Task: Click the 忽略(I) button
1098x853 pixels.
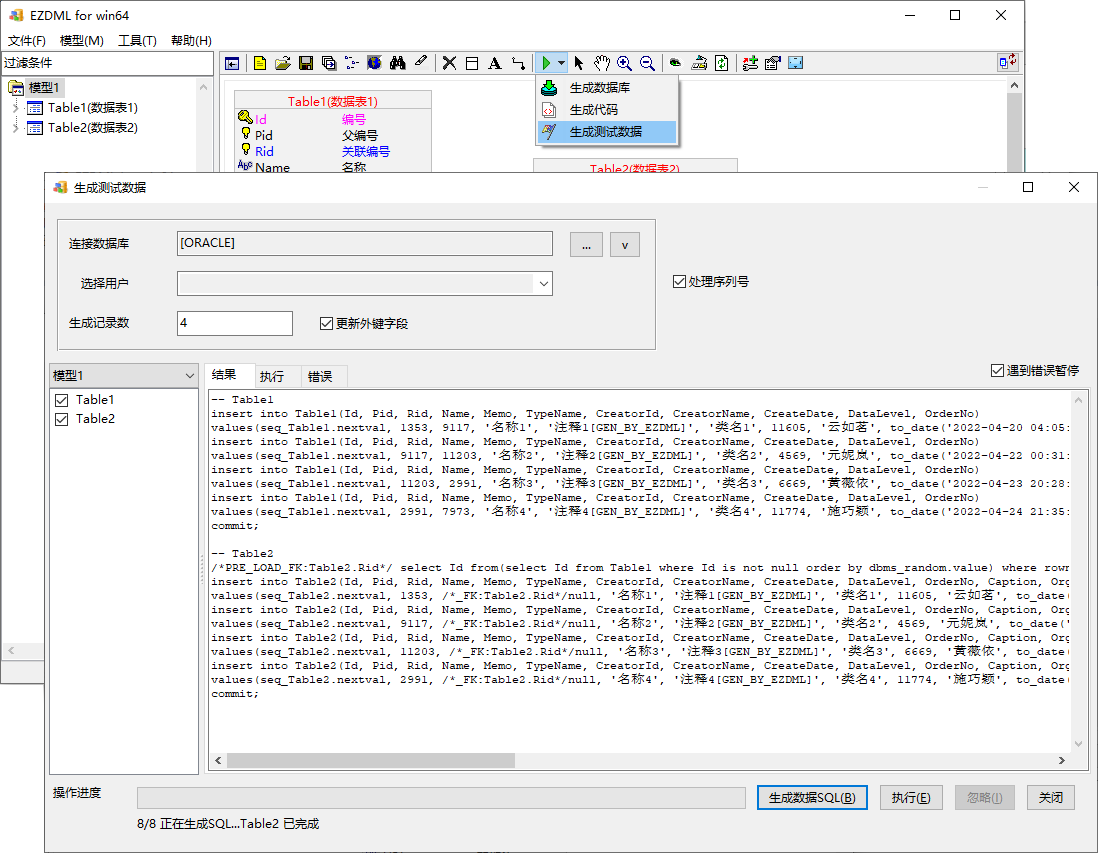Action: [x=985, y=798]
